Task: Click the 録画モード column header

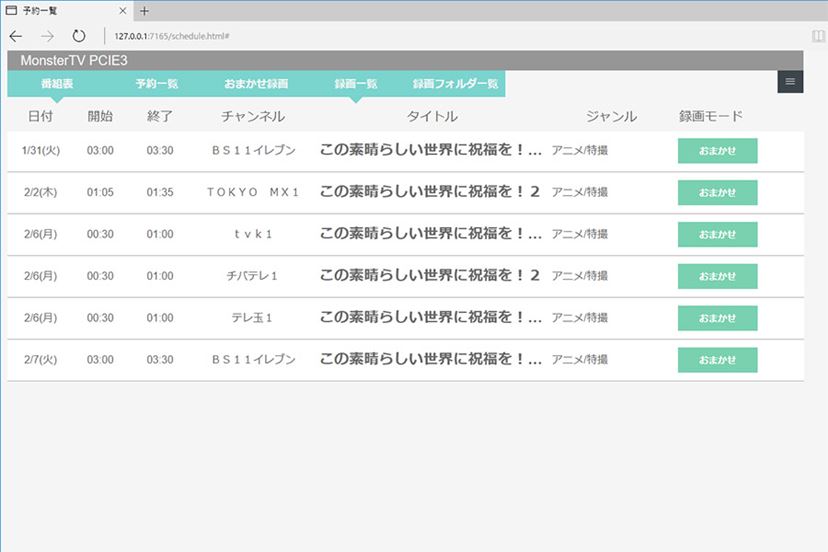Action: pos(711,116)
